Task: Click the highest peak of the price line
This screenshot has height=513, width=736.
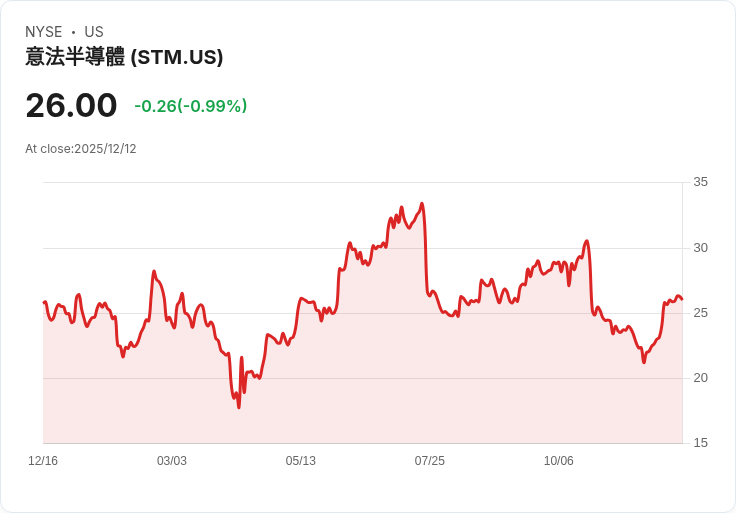Action: (x=422, y=204)
